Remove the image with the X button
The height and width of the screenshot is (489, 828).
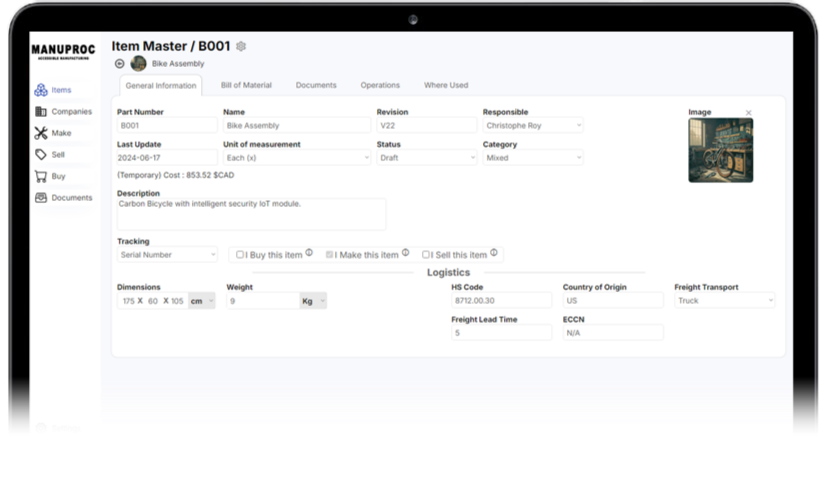749,113
